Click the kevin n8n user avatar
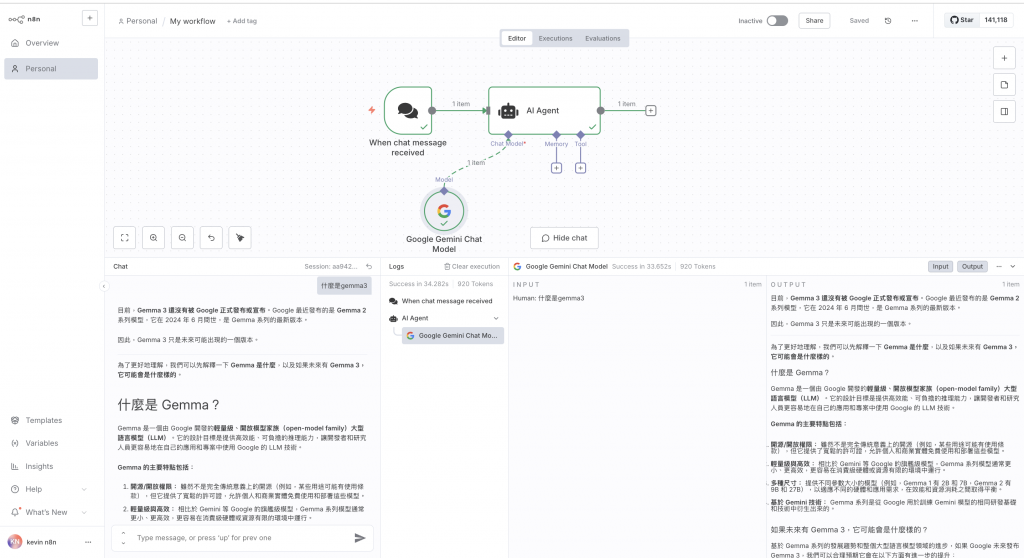The image size is (1024, 558). click(14, 542)
